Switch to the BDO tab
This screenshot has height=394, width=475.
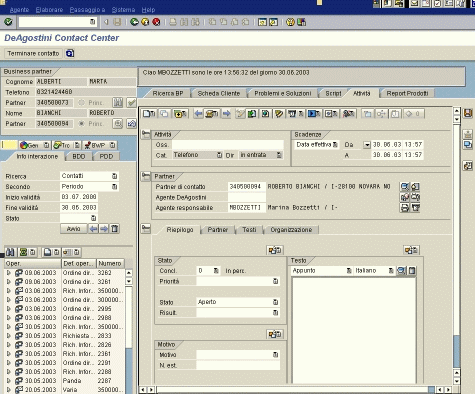pos(79,156)
